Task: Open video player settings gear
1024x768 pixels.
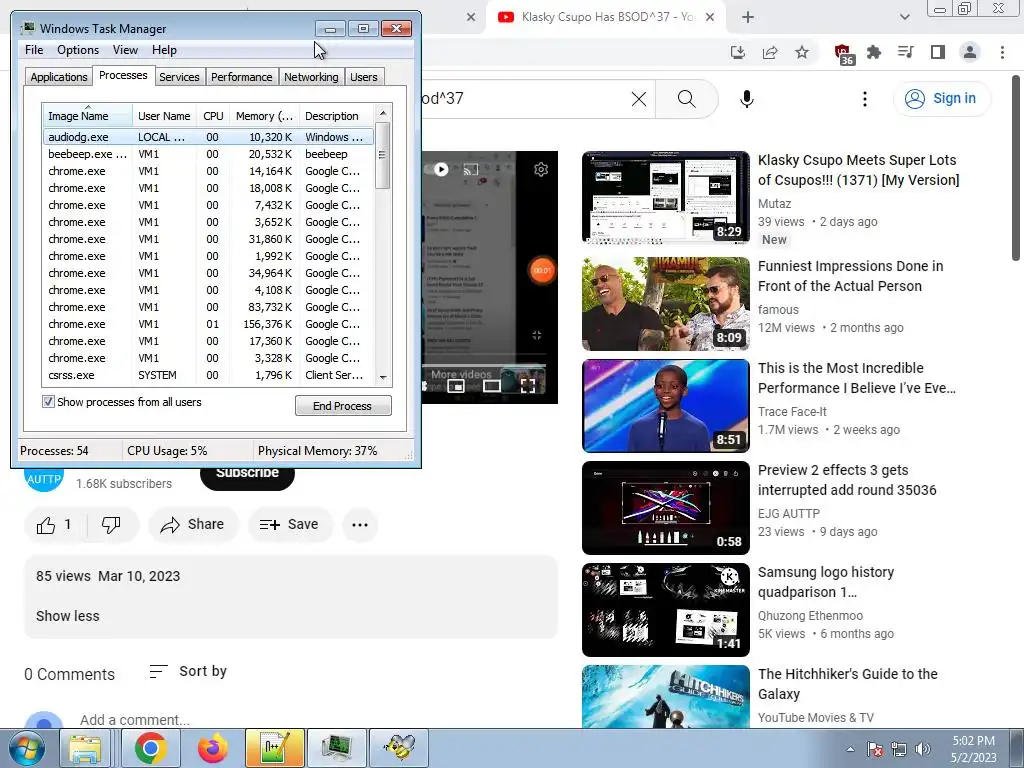Action: pyautogui.click(x=541, y=170)
